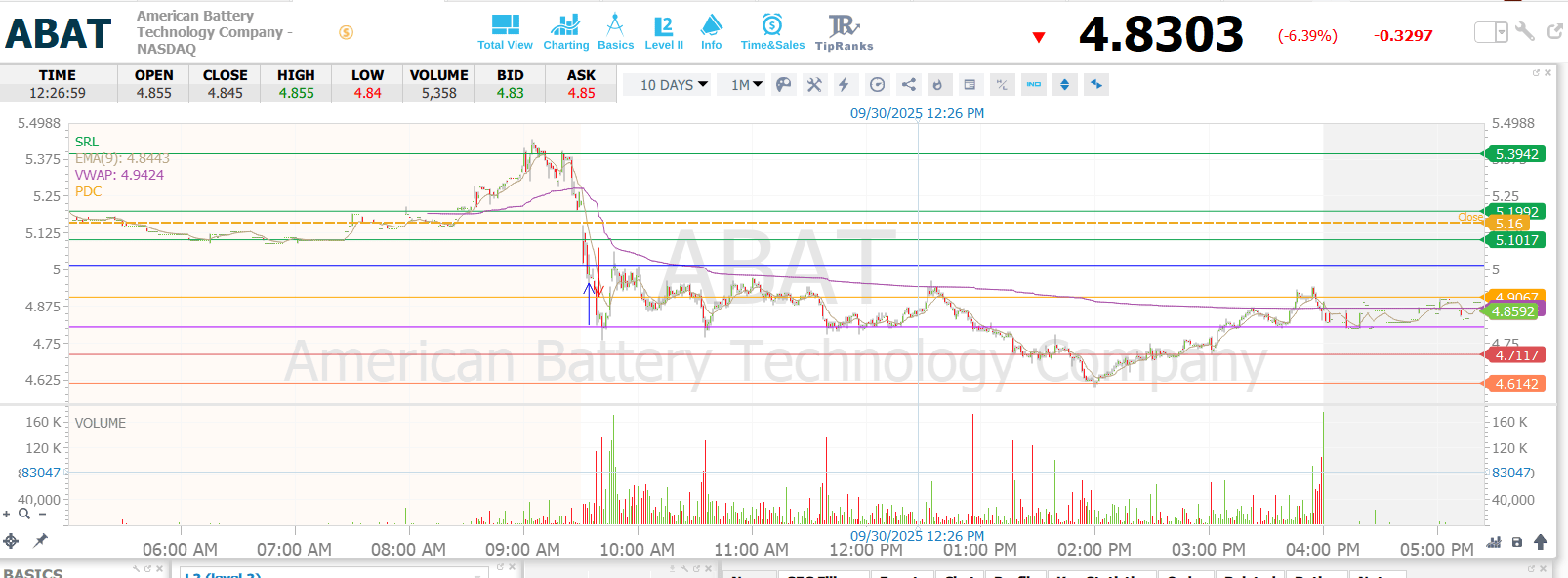Save the chart with disk icon

click(1516, 542)
